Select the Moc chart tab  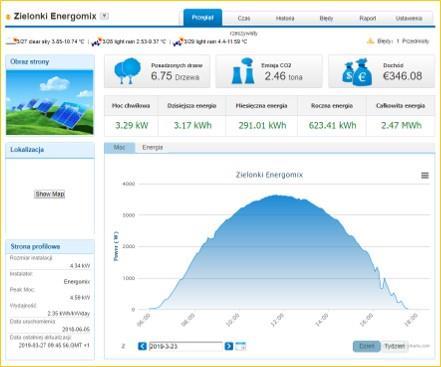tap(120, 147)
